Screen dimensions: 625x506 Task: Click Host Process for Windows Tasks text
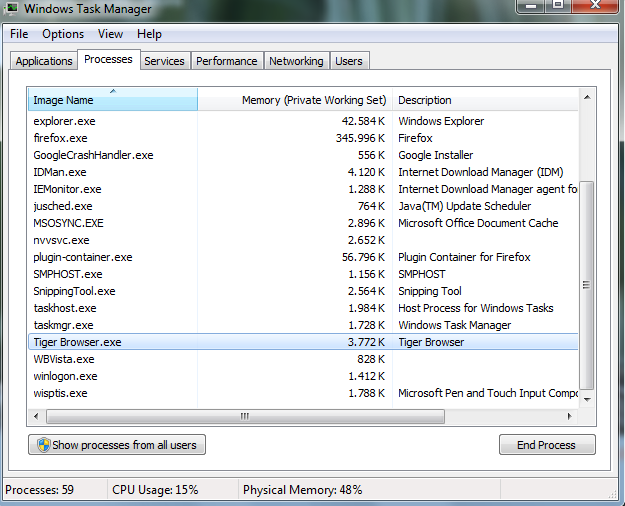click(476, 308)
